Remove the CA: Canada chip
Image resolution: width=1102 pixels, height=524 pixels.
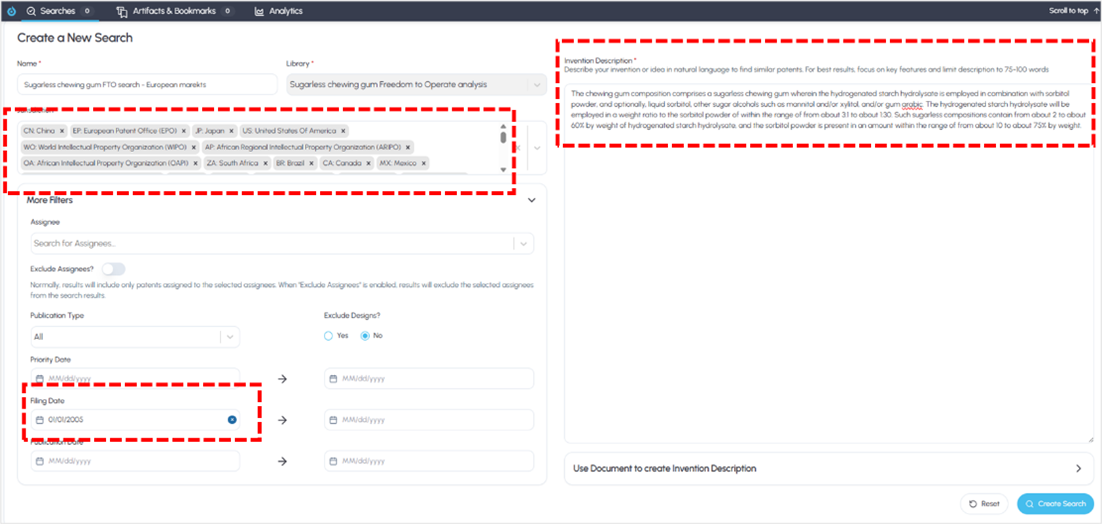pos(368,163)
